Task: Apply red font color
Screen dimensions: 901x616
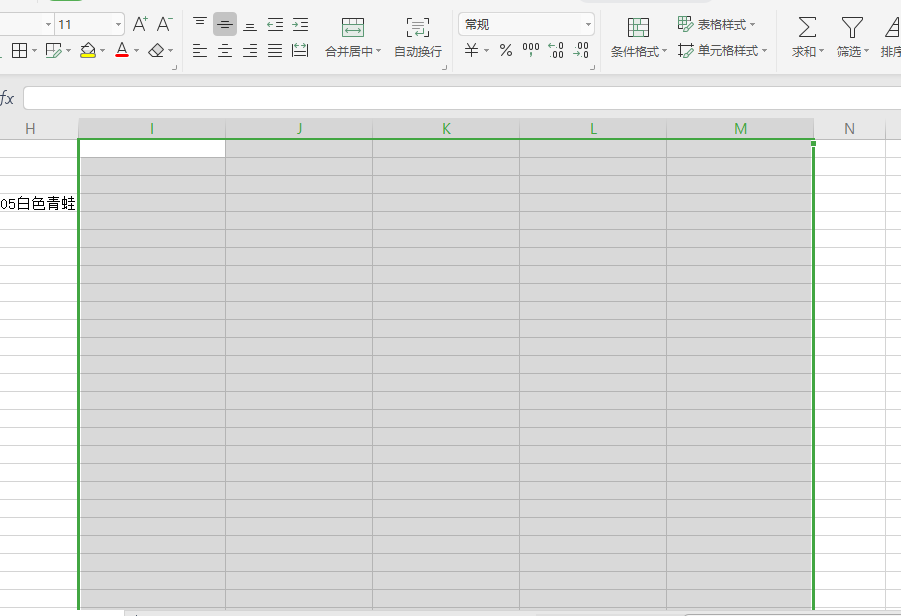Action: click(122, 51)
